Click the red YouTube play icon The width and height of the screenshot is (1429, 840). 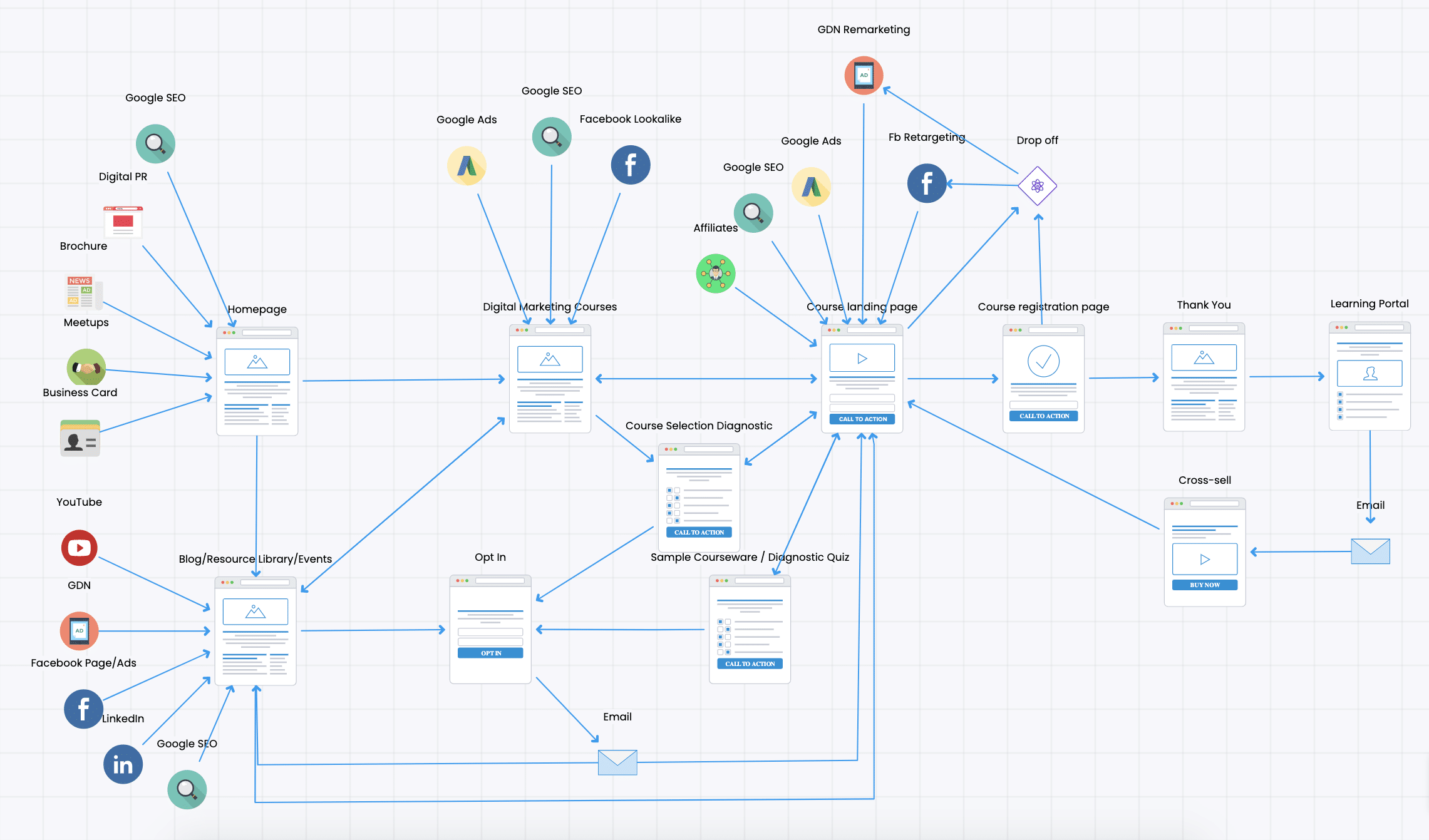point(80,548)
